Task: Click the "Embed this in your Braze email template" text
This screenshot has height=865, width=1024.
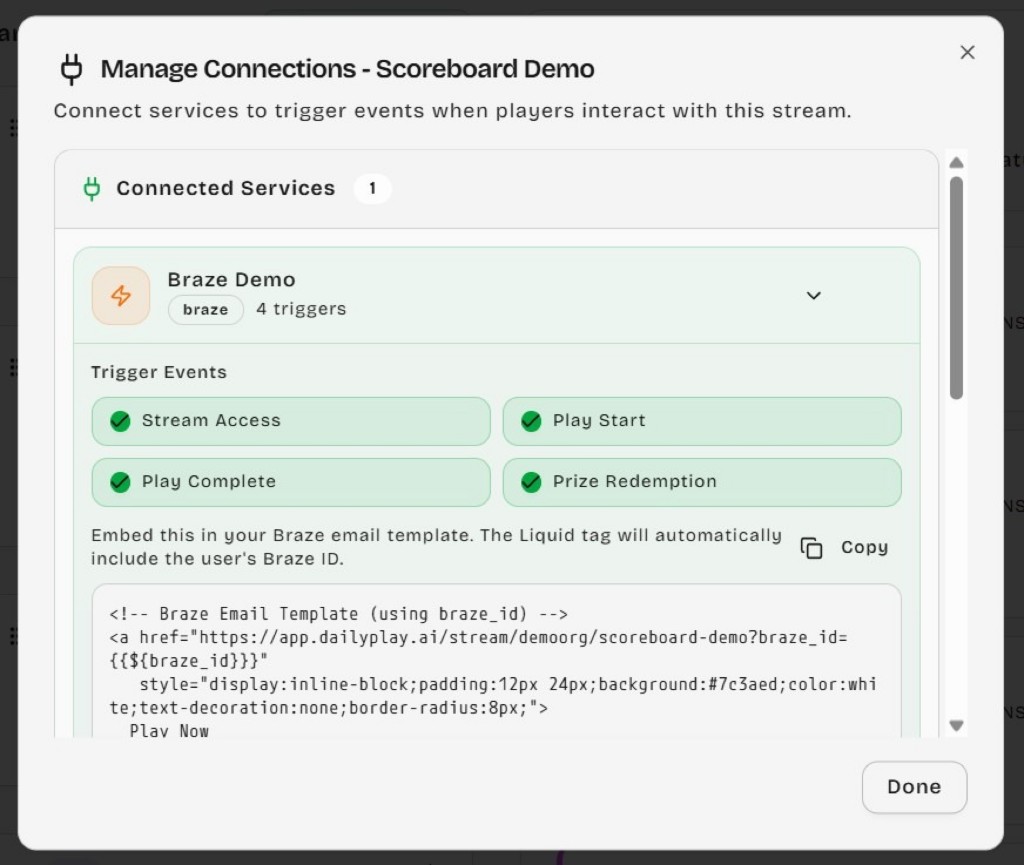Action: click(436, 547)
